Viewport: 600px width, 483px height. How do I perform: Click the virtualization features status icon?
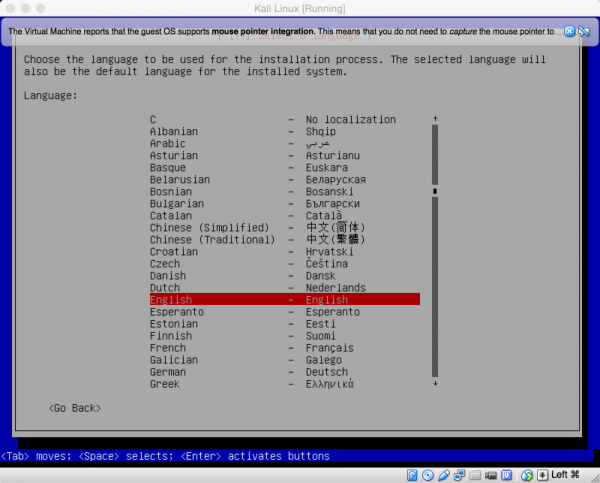click(507, 475)
